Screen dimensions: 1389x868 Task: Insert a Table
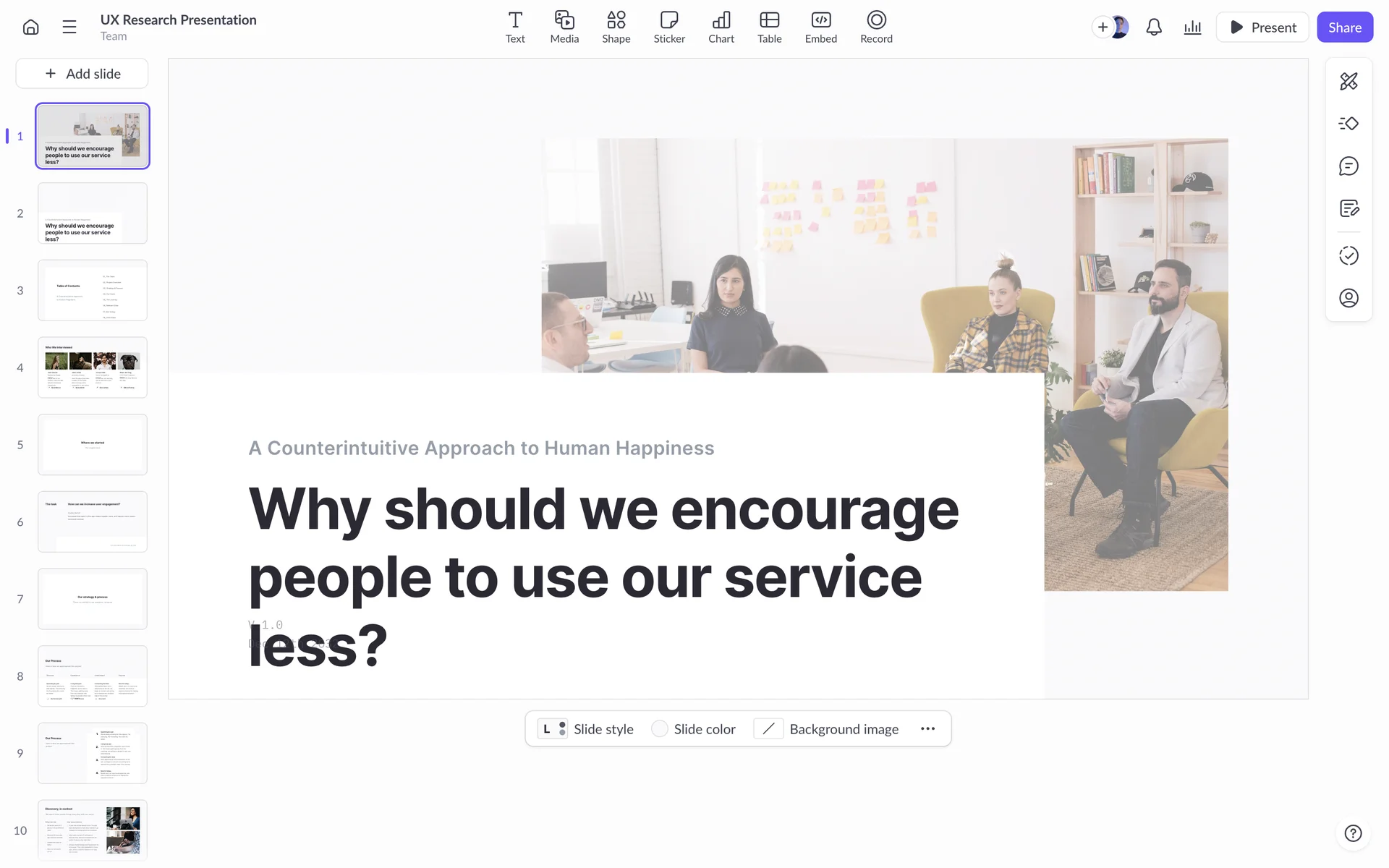coord(769,27)
